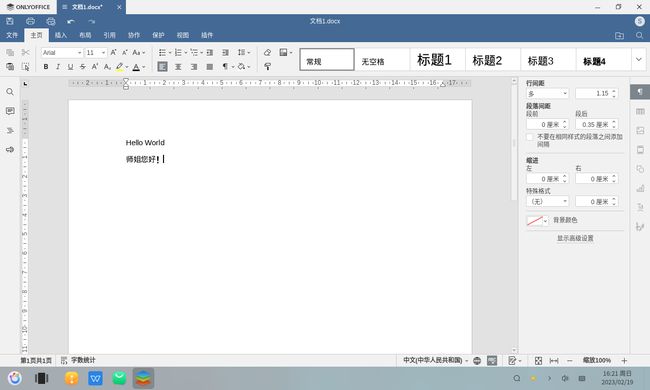Viewport: 650px width, 390px height.
Task: Toggle strikethrough formatting
Action: 82,67
